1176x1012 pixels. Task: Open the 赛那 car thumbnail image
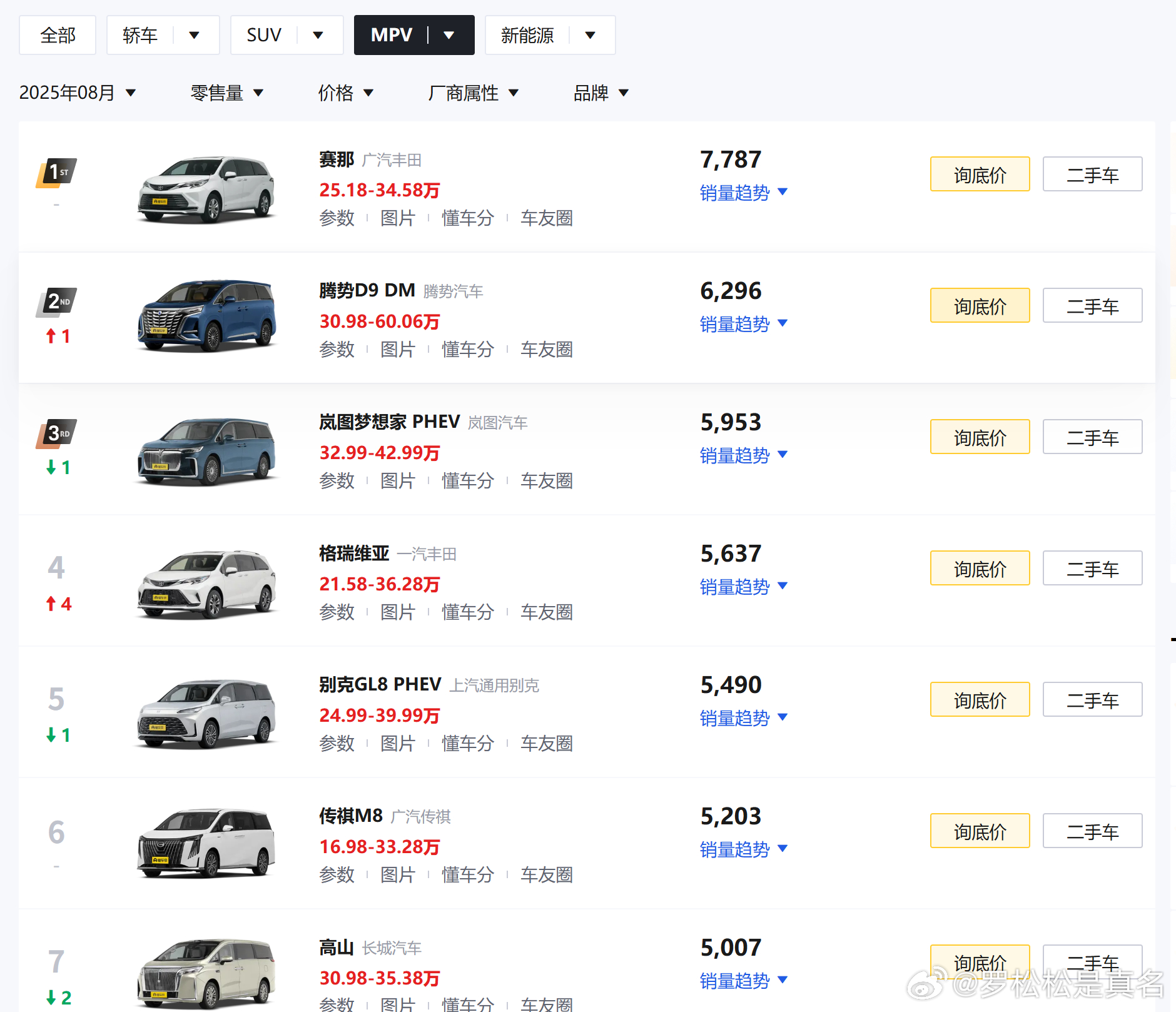click(x=206, y=190)
